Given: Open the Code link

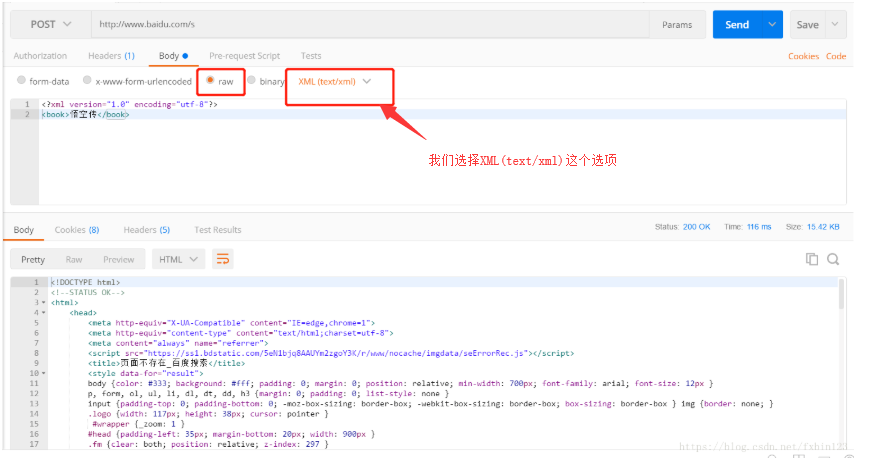Looking at the screenshot, I should coord(836,57).
